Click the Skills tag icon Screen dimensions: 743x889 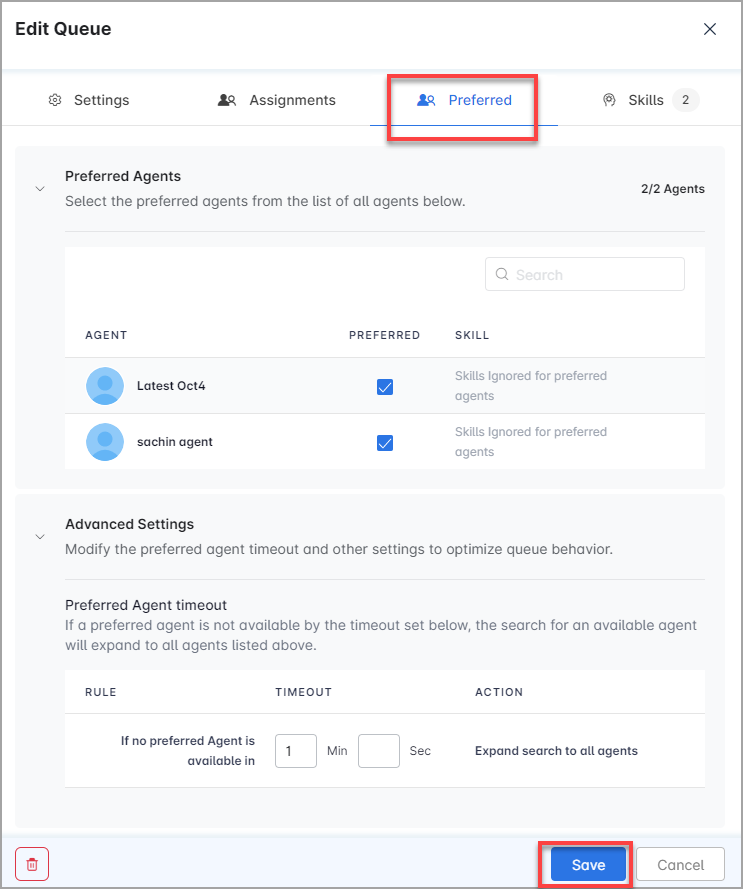[609, 99]
